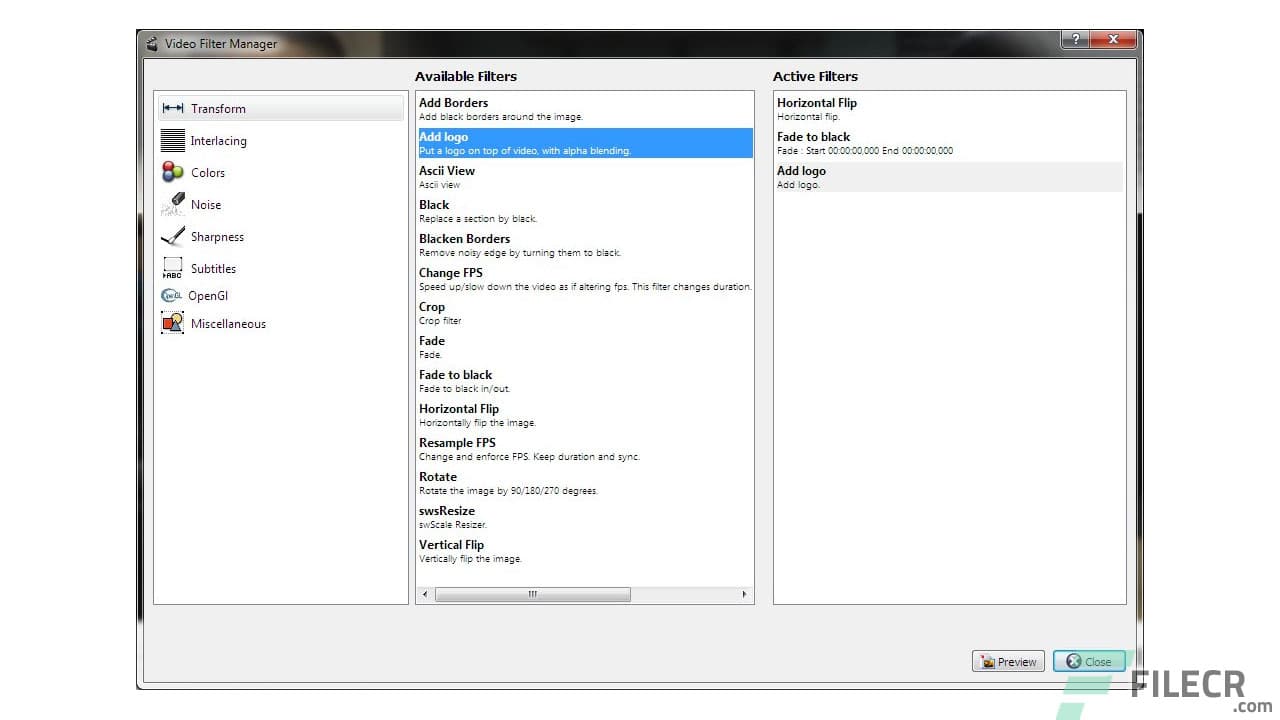Click the left arrow of the scrollbar

click(x=423, y=593)
